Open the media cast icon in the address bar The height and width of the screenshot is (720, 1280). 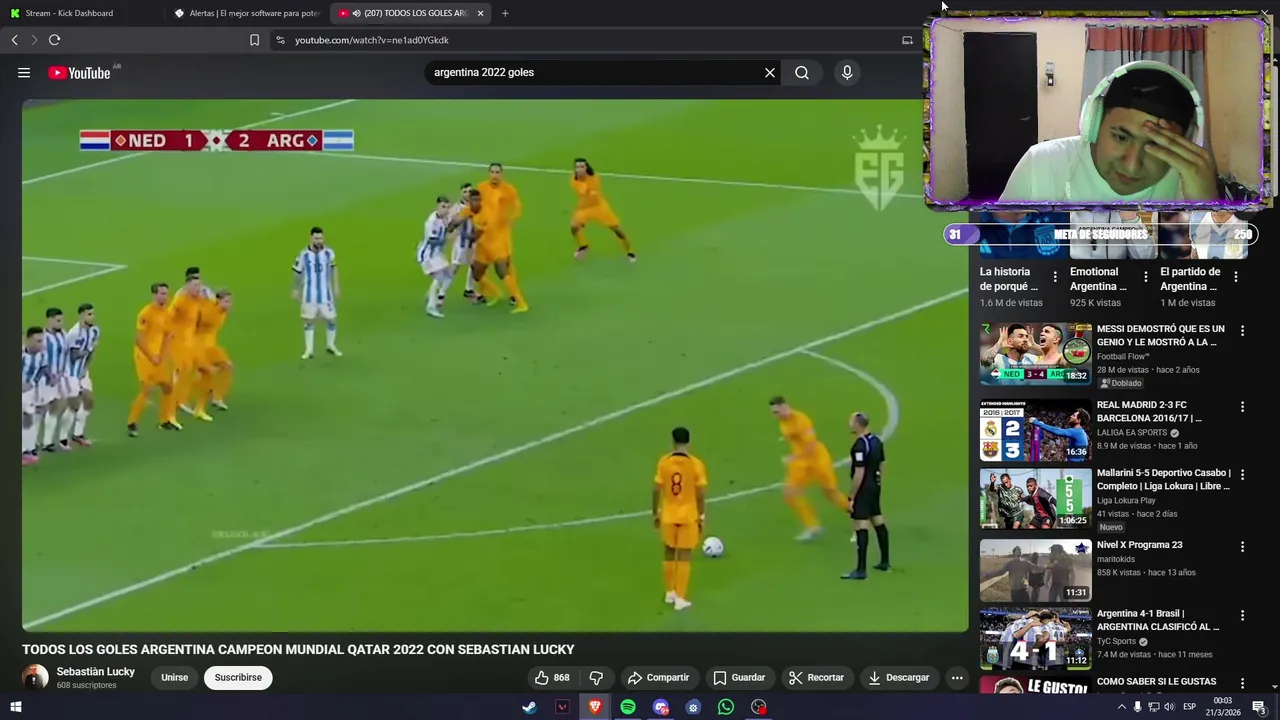tap(907, 40)
